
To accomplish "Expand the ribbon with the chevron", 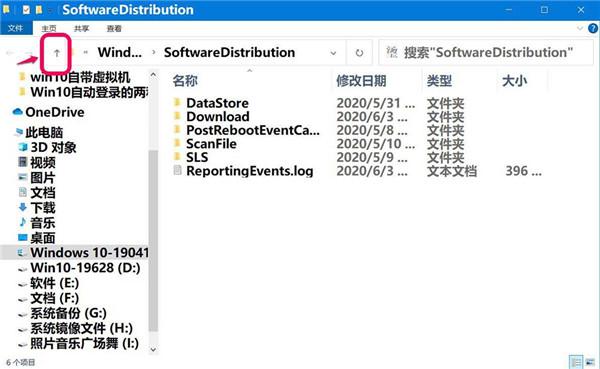I will (x=580, y=28).
